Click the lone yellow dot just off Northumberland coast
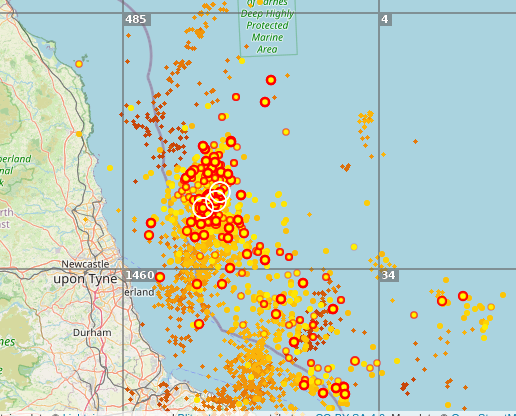 click(x=110, y=168)
